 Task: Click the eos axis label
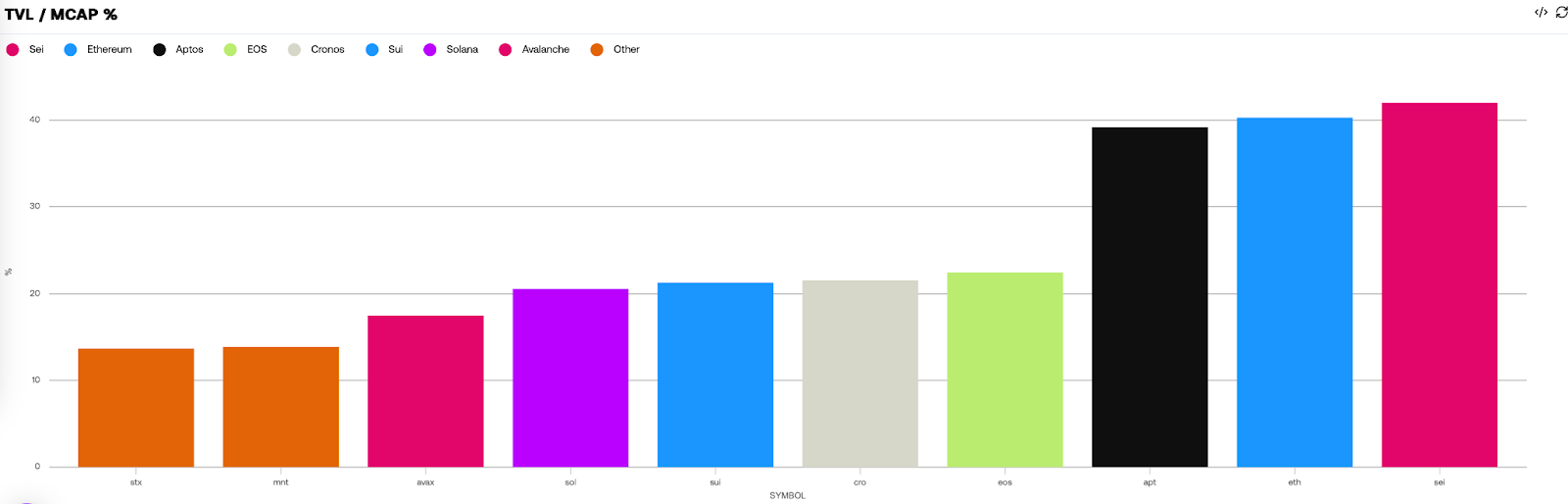(x=1004, y=482)
